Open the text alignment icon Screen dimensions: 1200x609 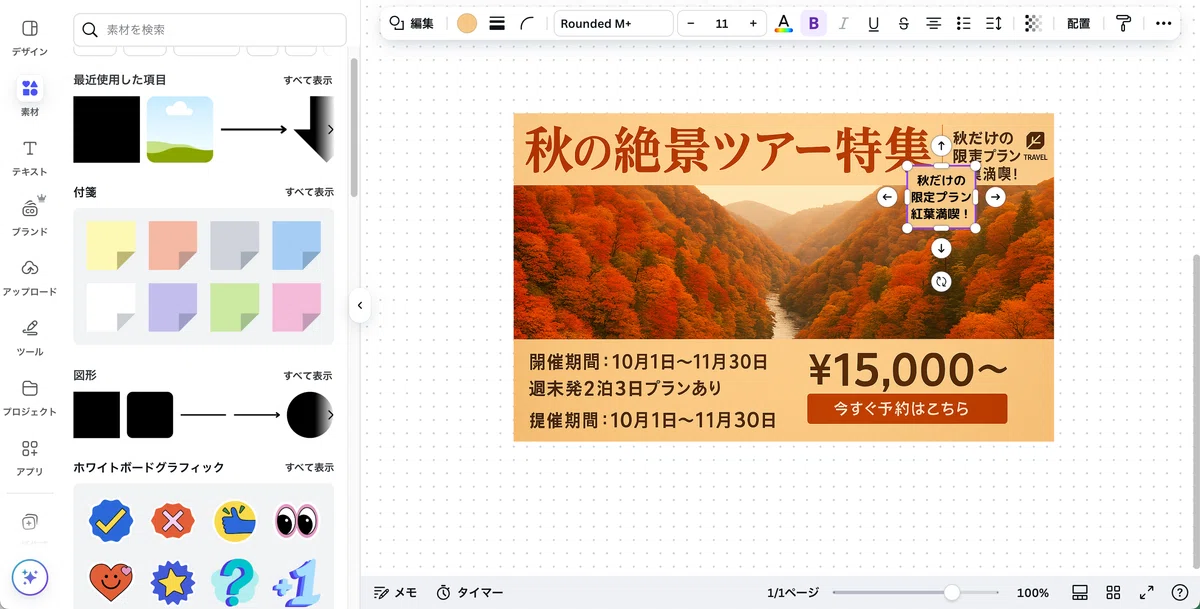tap(934, 24)
